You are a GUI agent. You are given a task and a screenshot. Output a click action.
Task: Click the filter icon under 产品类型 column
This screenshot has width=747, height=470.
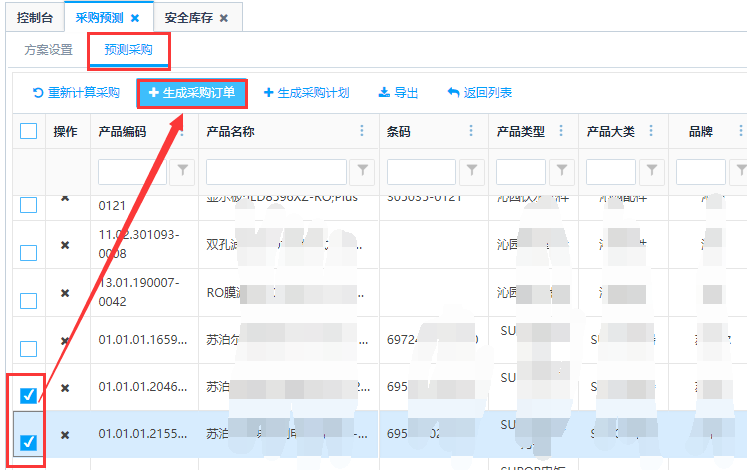pyautogui.click(x=562, y=172)
